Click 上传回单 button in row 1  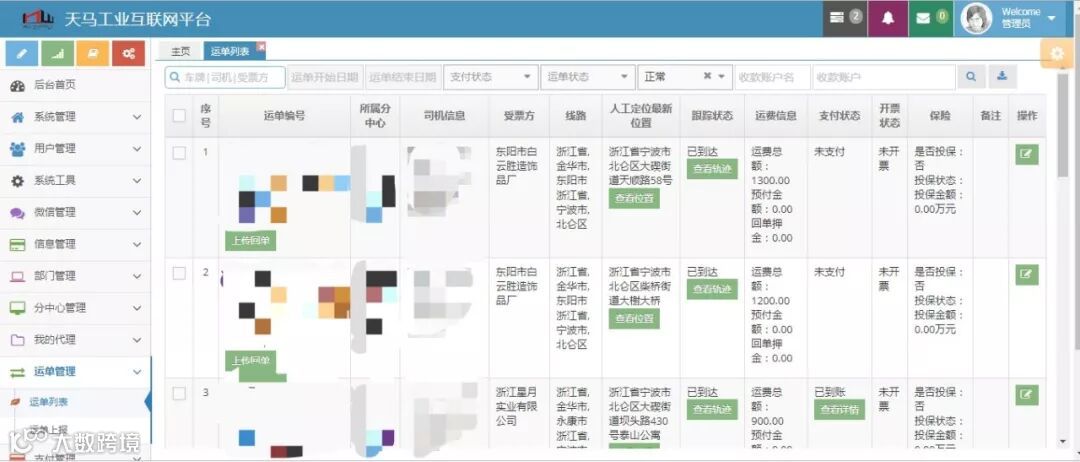tap(251, 242)
